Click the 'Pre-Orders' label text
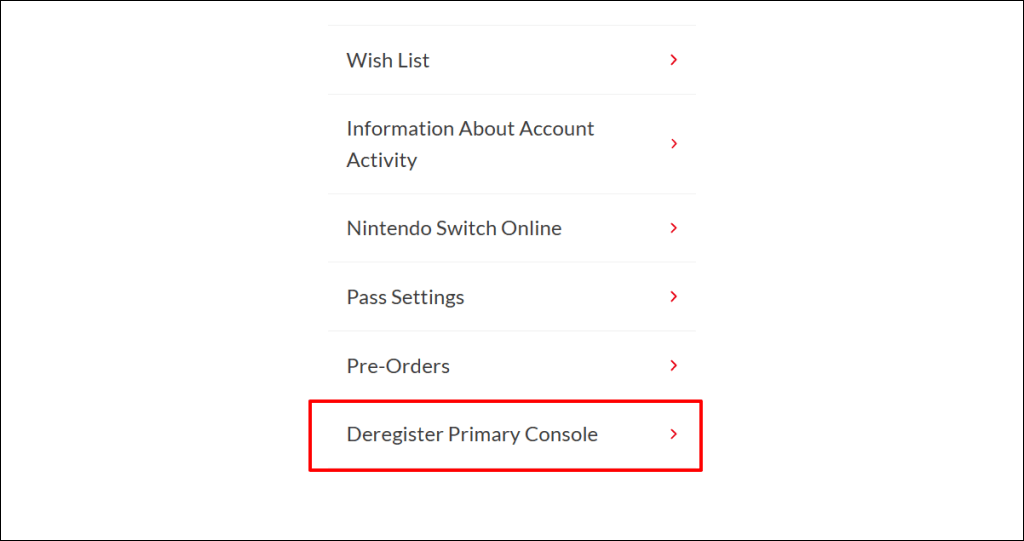Image resolution: width=1024 pixels, height=541 pixels. pos(398,366)
